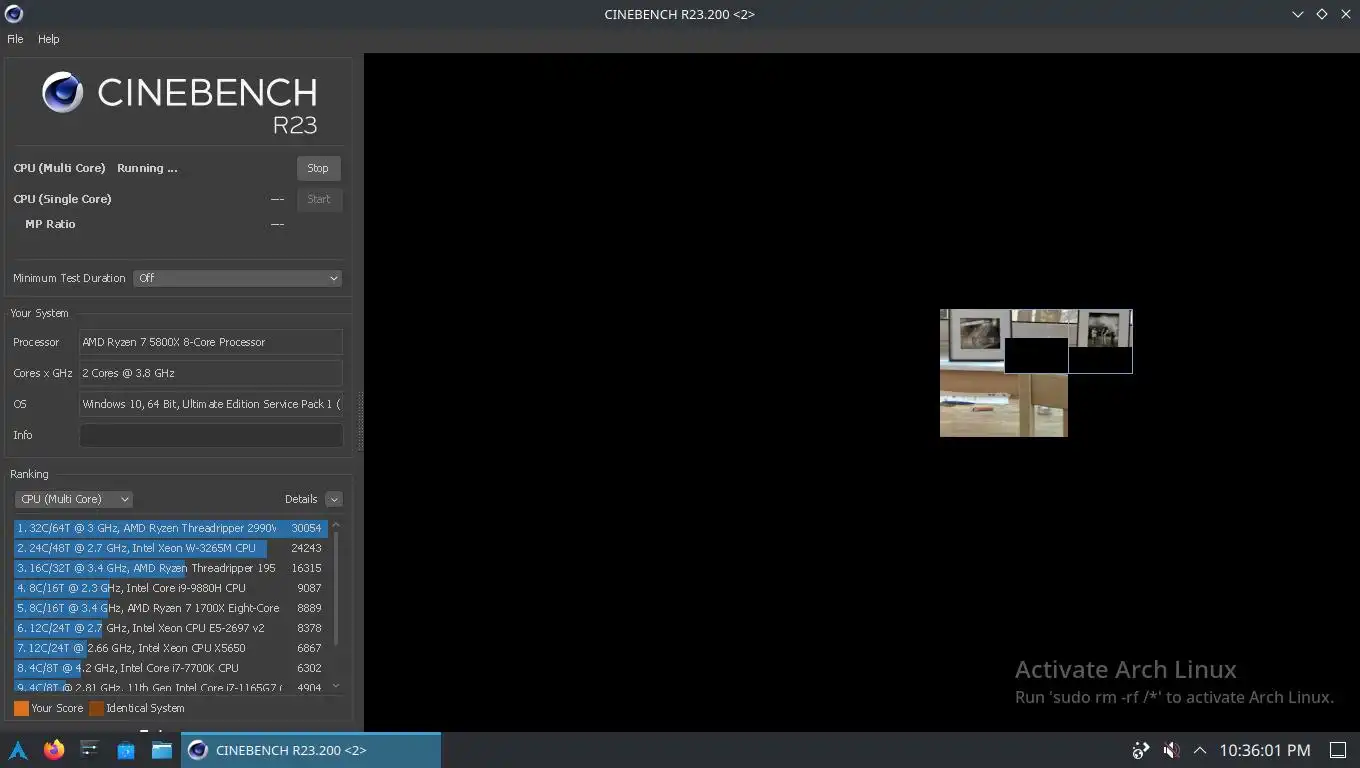Click the Cinebench sphere logo

(62, 93)
